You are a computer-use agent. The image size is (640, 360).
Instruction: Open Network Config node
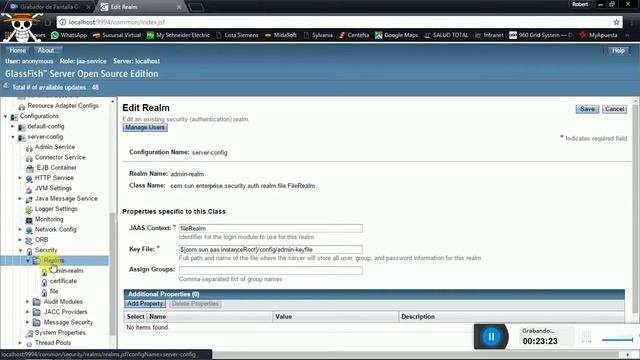(56, 229)
